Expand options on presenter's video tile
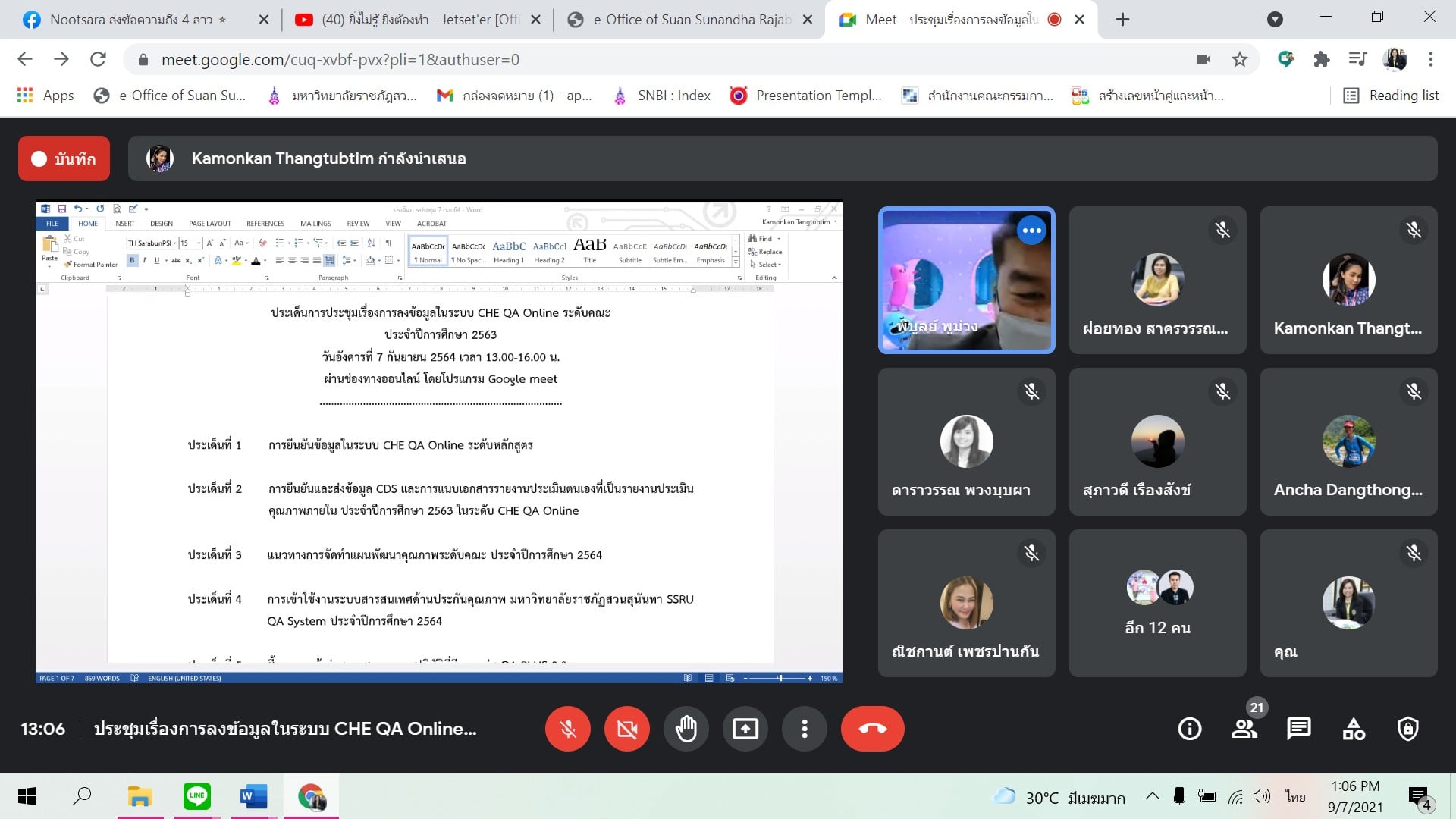 point(1031,231)
